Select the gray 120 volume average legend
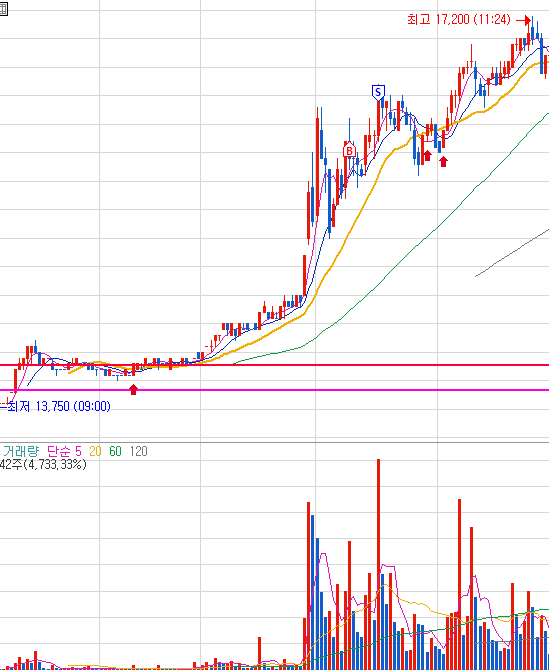 (x=139, y=451)
